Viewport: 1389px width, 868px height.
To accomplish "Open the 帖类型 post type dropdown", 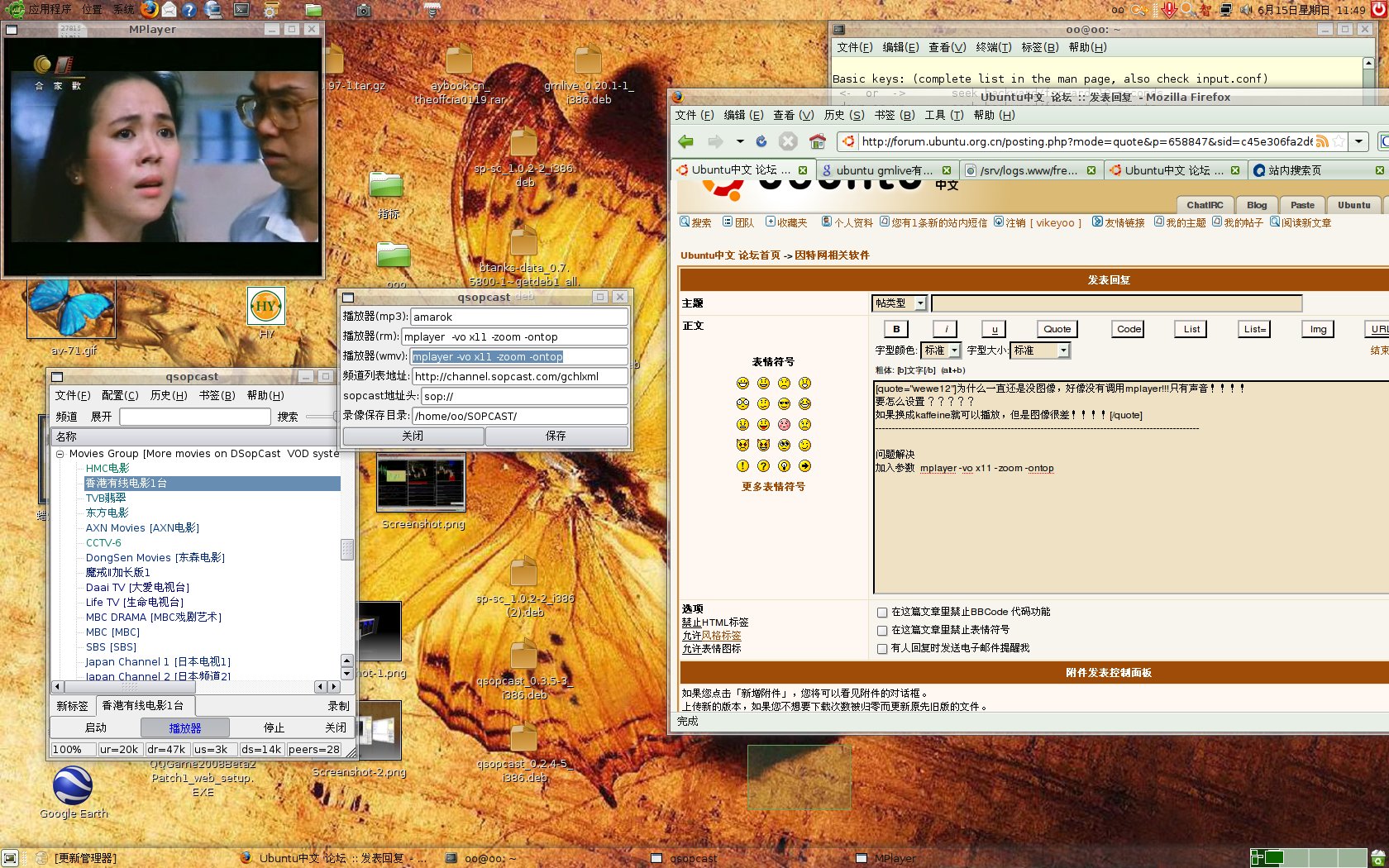I will (x=900, y=303).
